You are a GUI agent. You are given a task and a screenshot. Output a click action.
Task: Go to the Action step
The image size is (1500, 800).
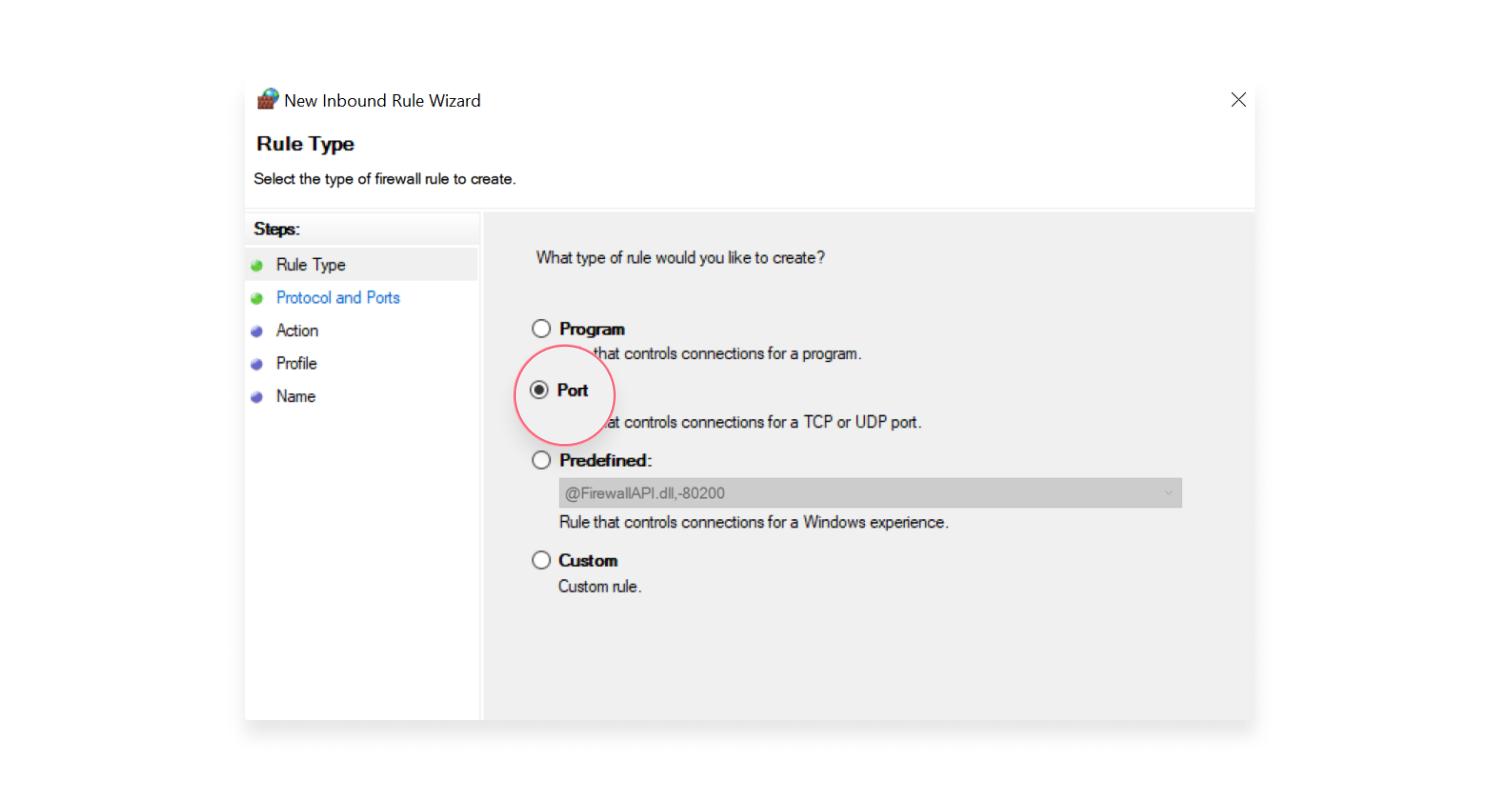(x=297, y=331)
